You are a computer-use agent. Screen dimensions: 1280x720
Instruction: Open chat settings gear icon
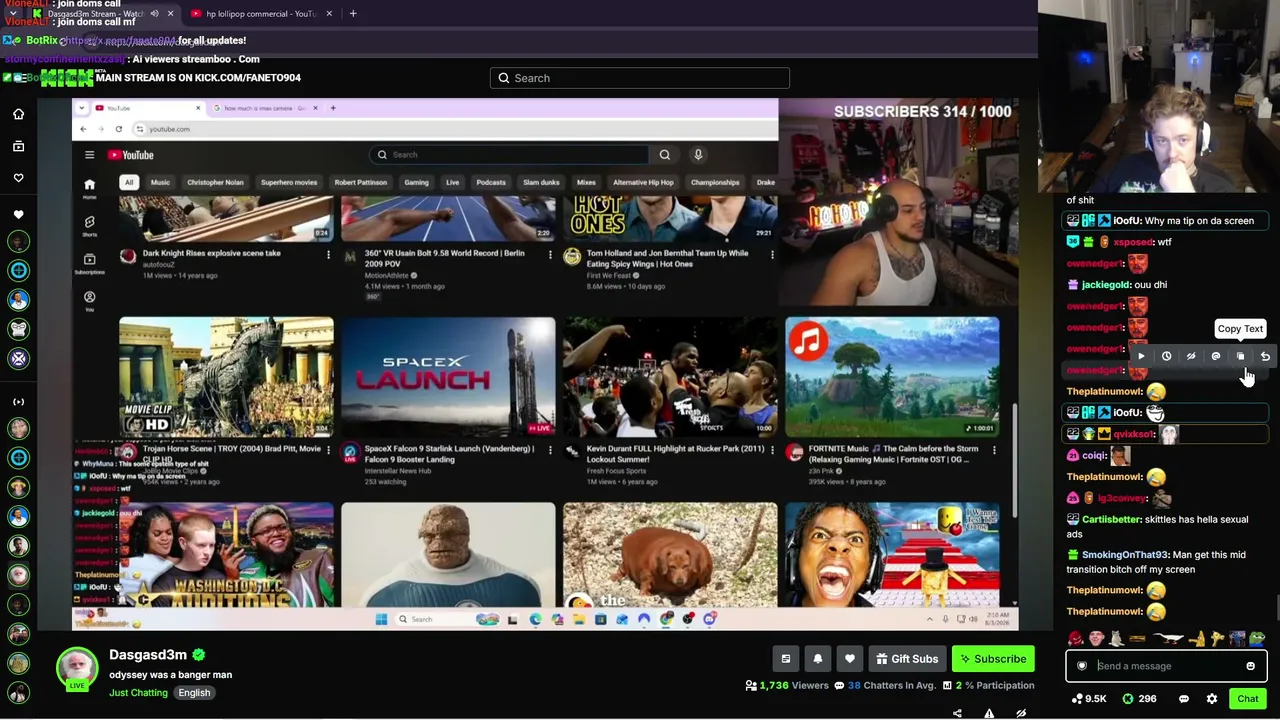tap(1212, 699)
